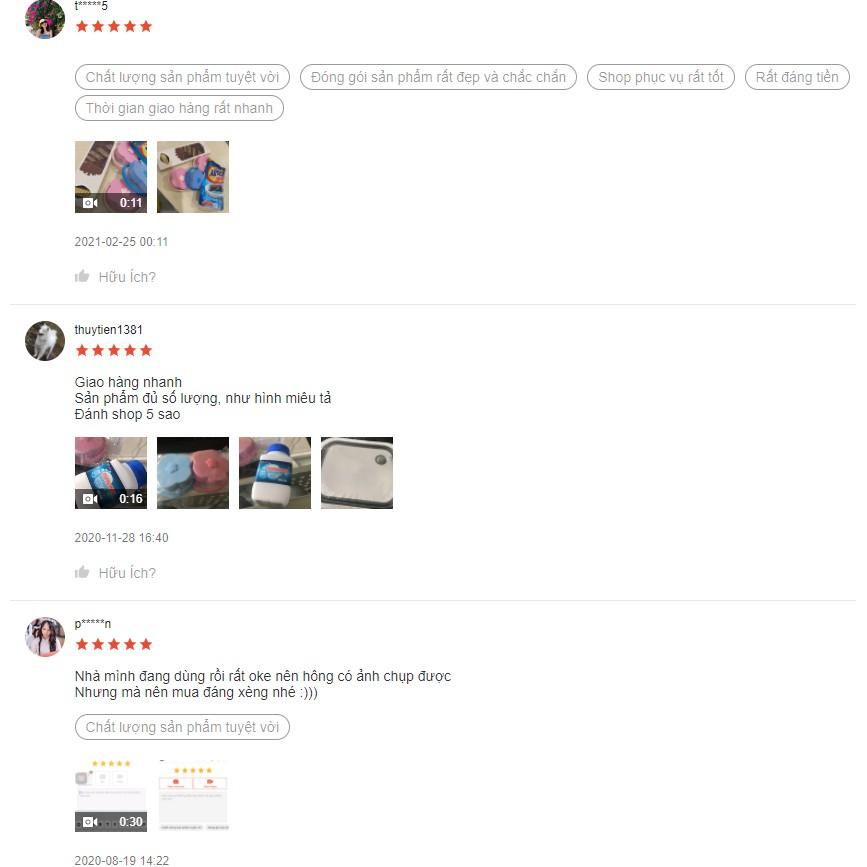Open second photo in t*****5 review
The width and height of the screenshot is (867, 867).
click(193, 177)
